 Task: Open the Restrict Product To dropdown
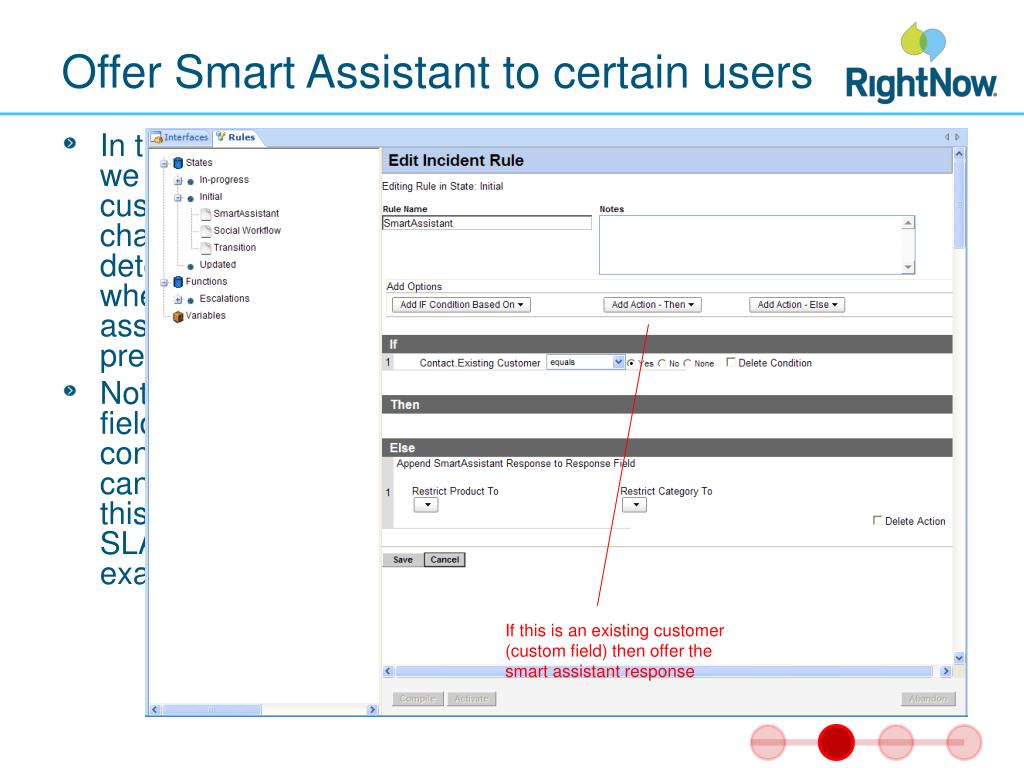pos(426,505)
